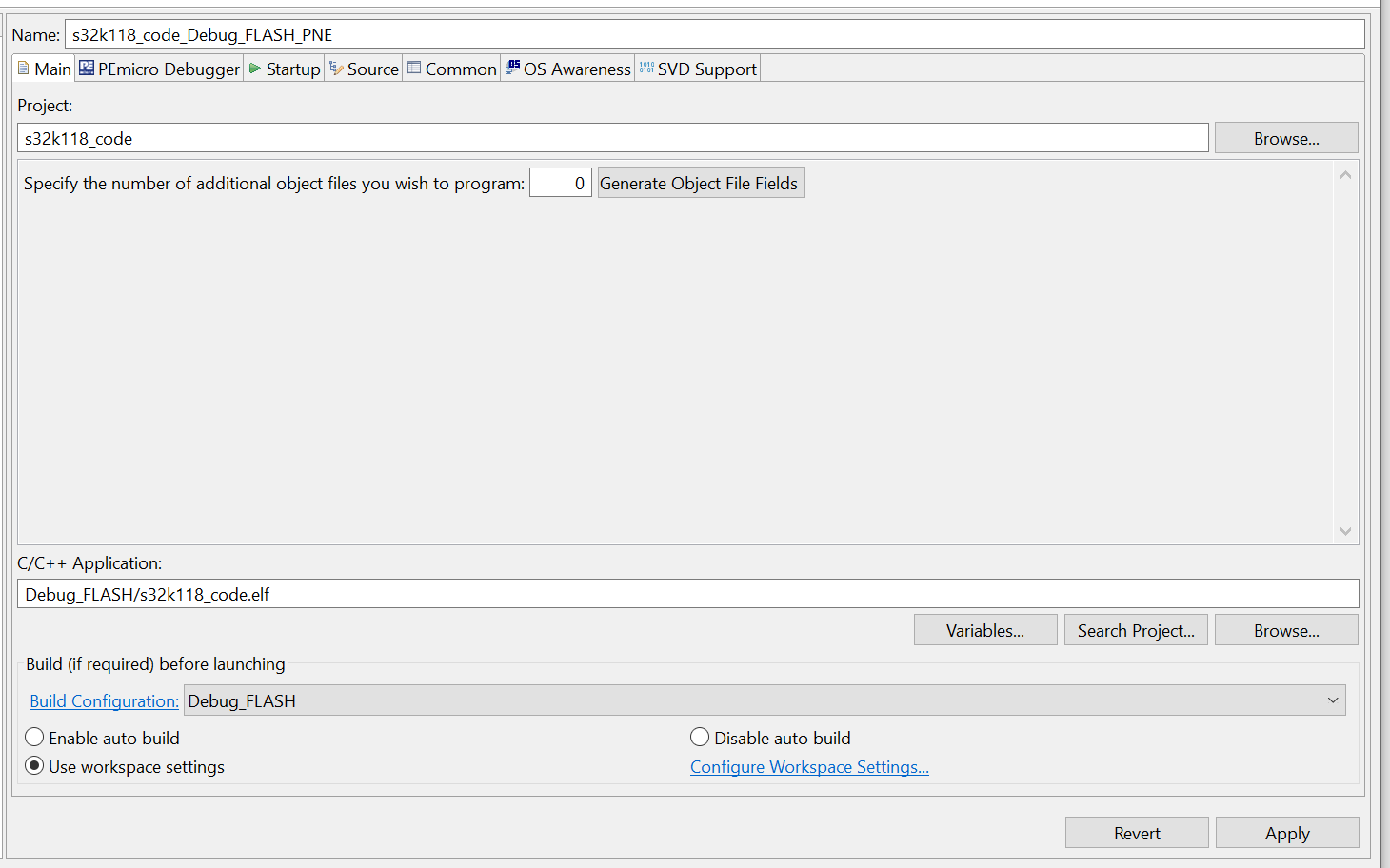1390x868 pixels.
Task: Open the Build Configuration dropdown
Action: 764,700
